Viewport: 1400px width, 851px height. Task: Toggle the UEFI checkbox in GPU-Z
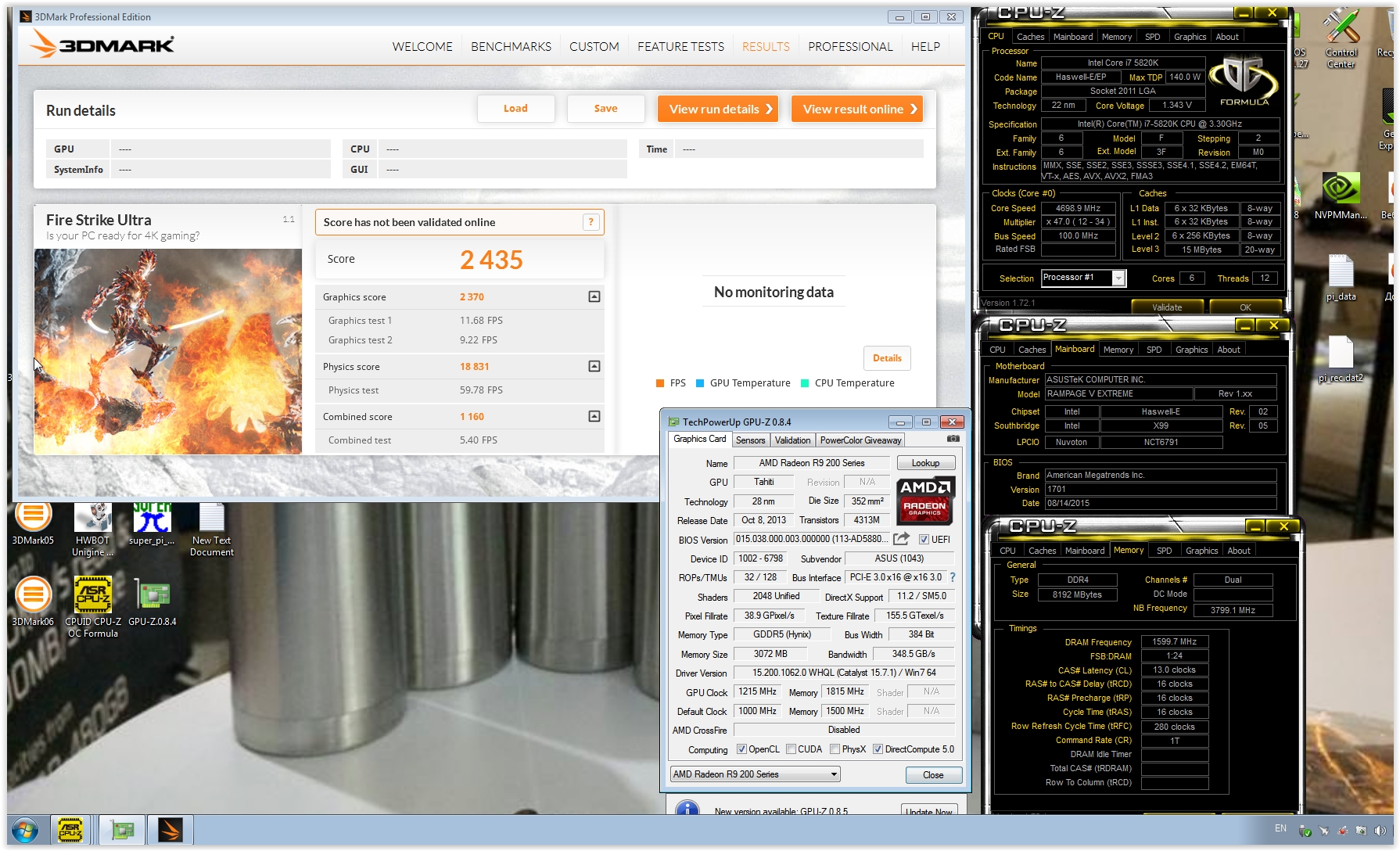924,540
